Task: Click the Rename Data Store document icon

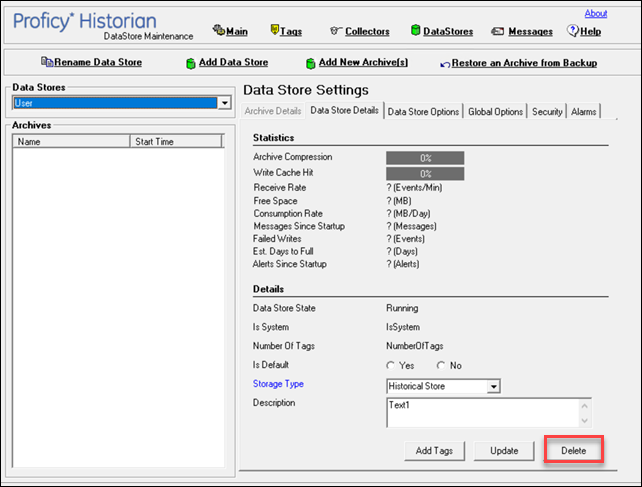Action: 47,61
